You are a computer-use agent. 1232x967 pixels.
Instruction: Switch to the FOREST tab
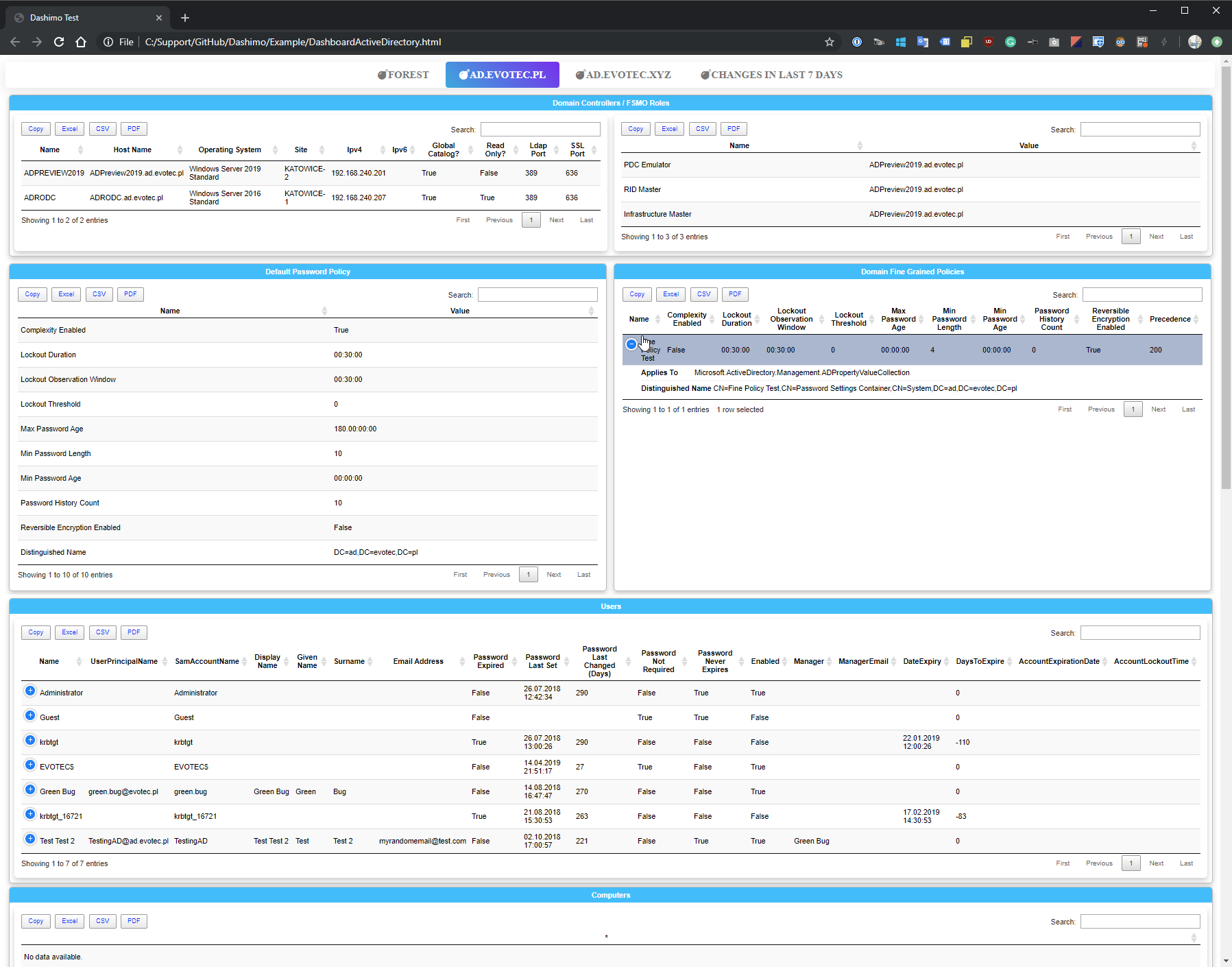pyautogui.click(x=404, y=75)
